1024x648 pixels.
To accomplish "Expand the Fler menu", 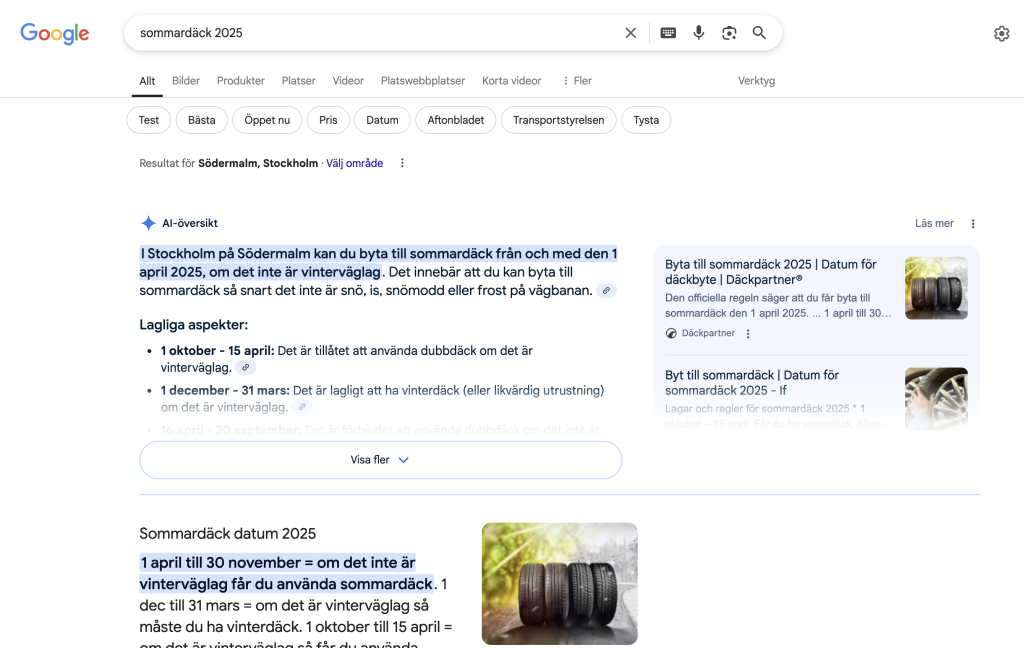I will click(577, 81).
